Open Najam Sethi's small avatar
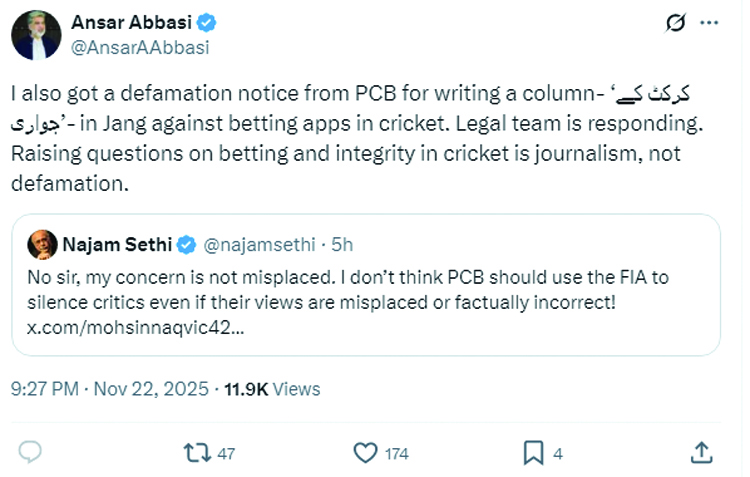Screen dimensions: 750x477 (42, 245)
